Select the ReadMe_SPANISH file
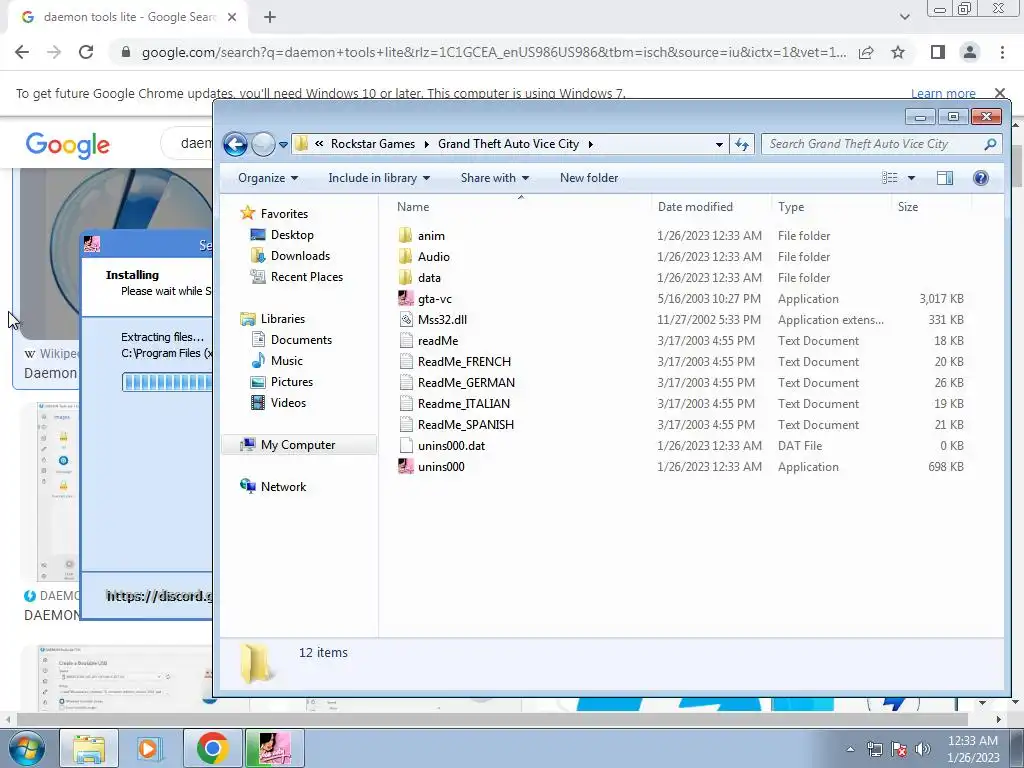This screenshot has height=768, width=1024. pos(466,424)
